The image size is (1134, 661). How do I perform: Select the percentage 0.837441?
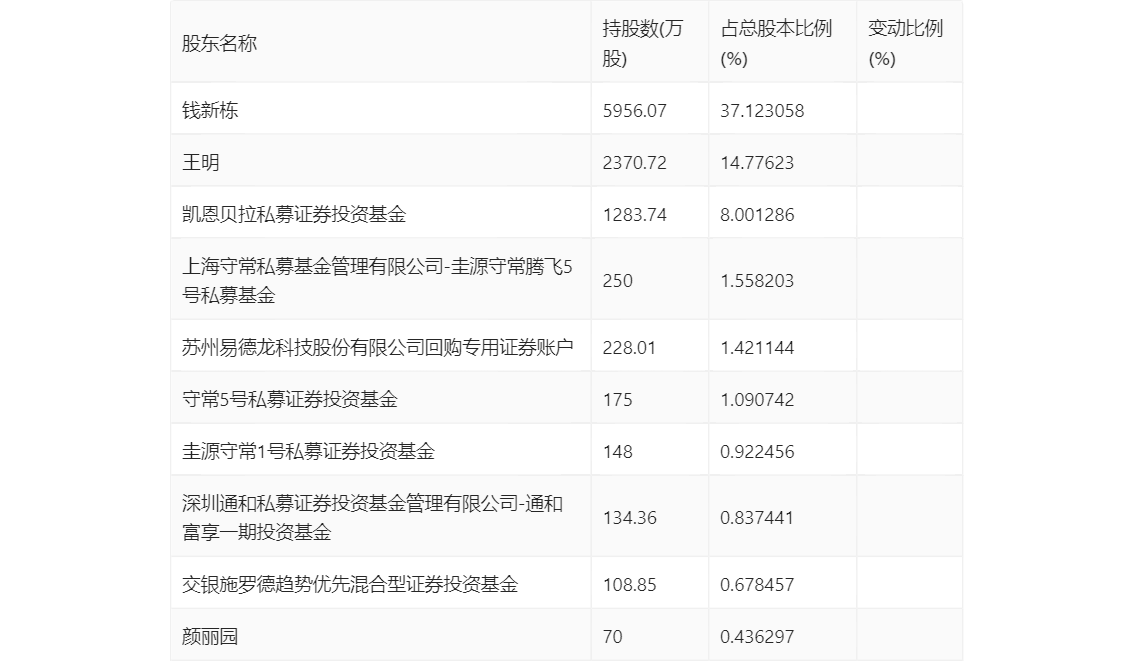coord(756,518)
